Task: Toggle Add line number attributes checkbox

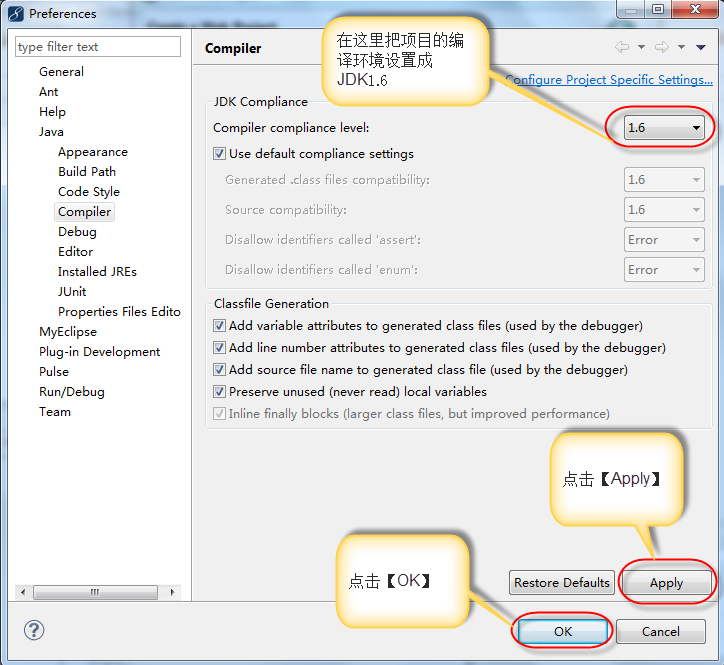Action: (x=219, y=347)
